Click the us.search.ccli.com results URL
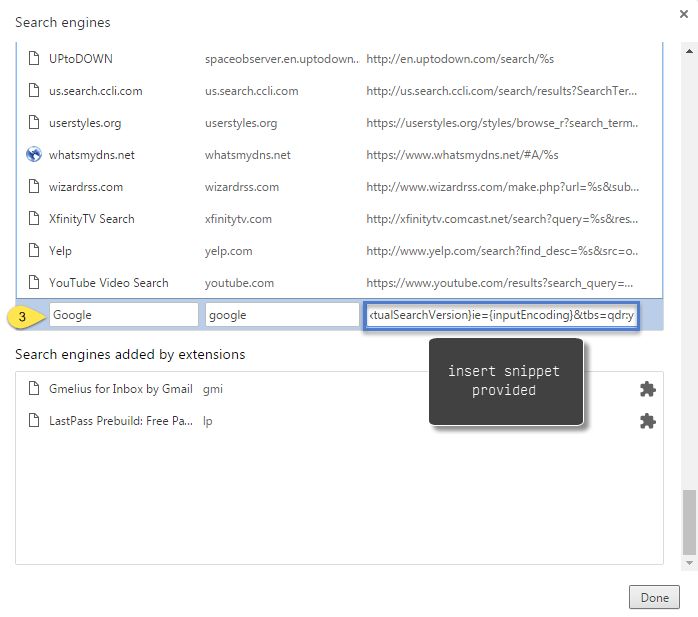Image resolution: width=698 pixels, height=617 pixels. tap(502, 91)
